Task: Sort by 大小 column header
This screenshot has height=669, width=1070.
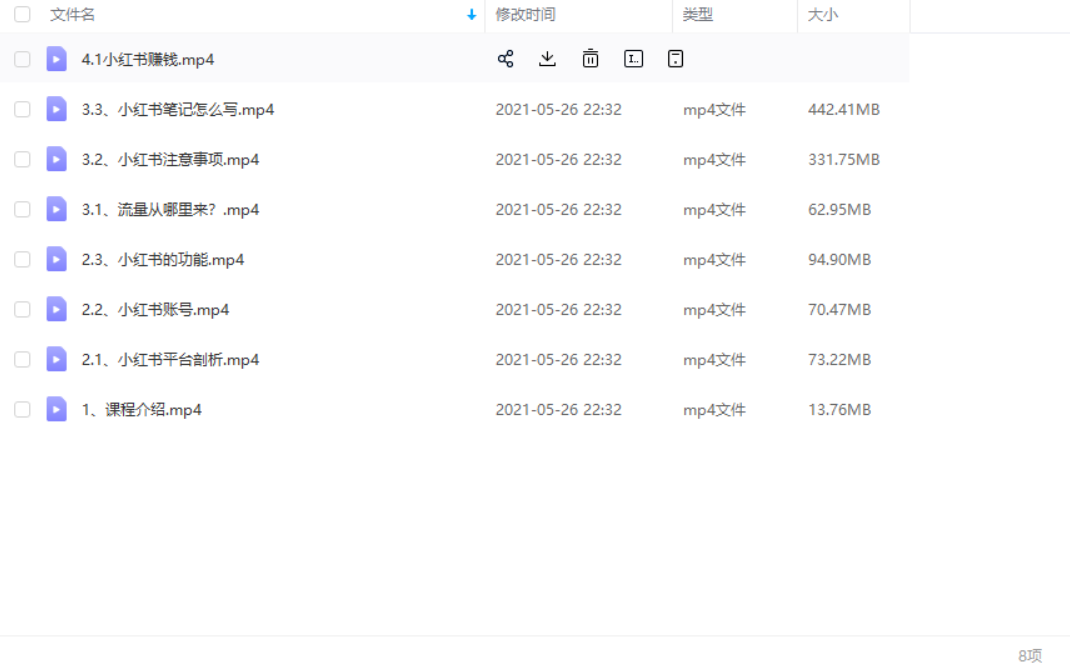Action: [823, 14]
